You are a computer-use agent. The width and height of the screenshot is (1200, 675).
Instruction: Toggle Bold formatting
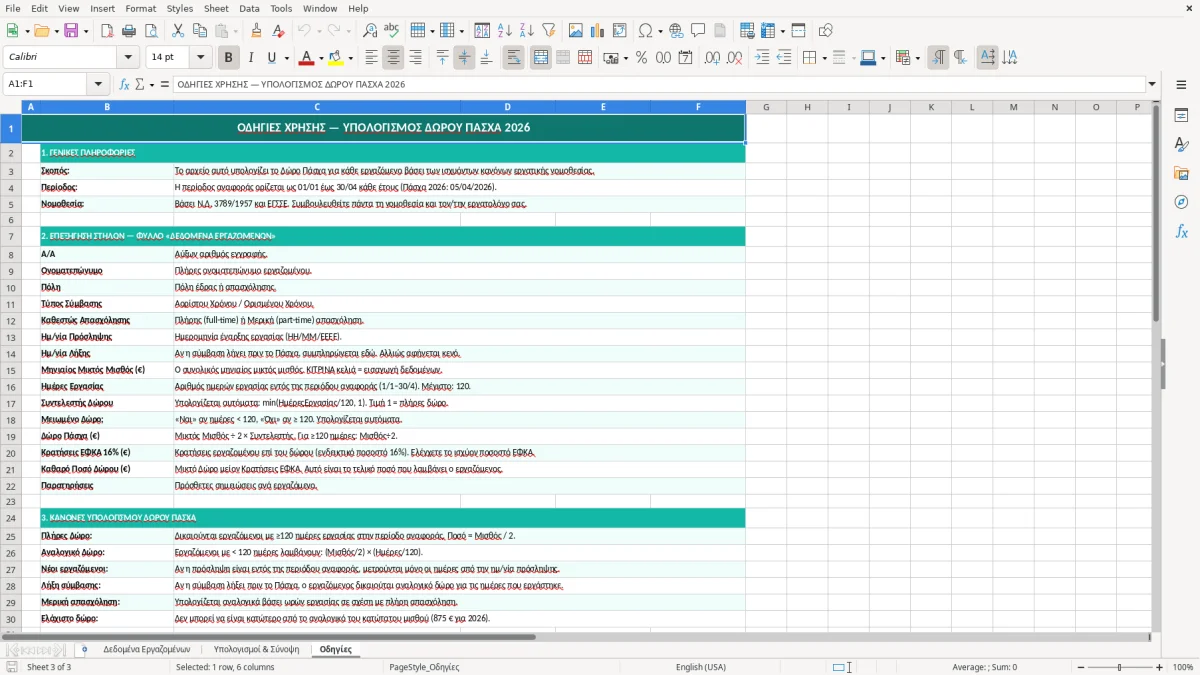pyautogui.click(x=228, y=58)
